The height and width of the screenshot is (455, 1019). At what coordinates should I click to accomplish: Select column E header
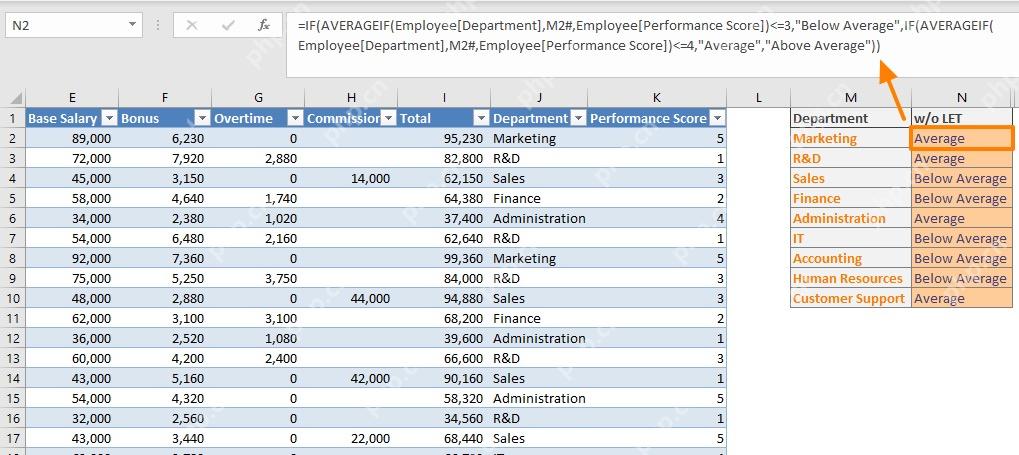72,98
